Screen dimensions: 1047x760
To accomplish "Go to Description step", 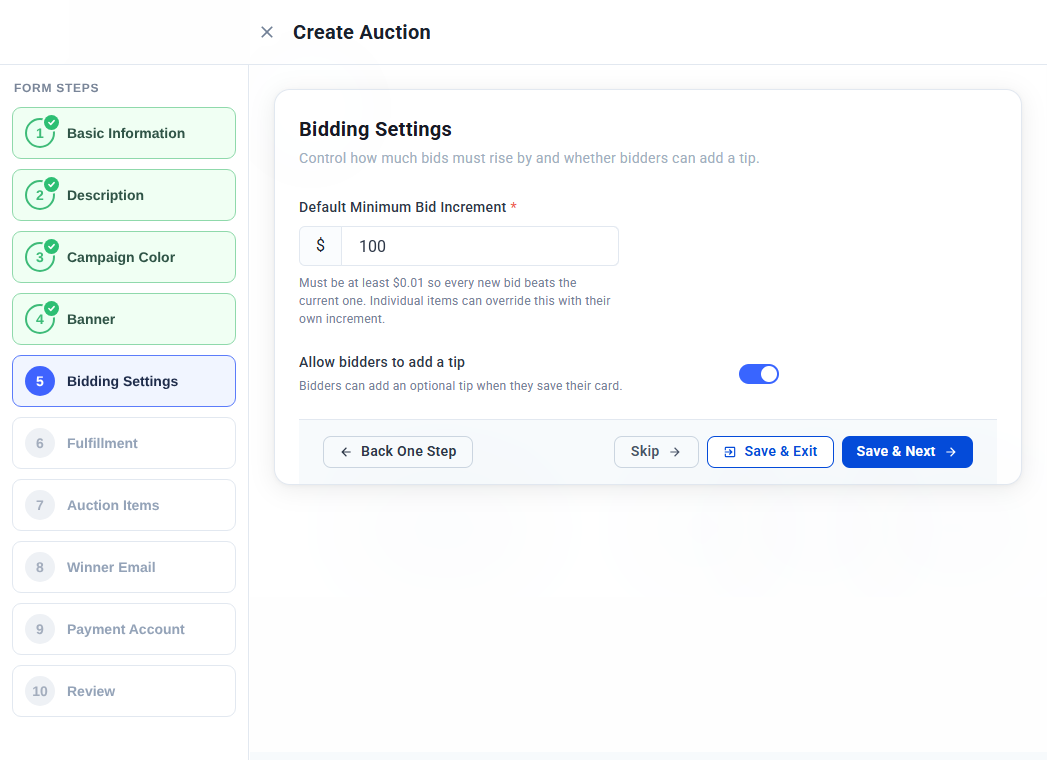I will pos(124,195).
